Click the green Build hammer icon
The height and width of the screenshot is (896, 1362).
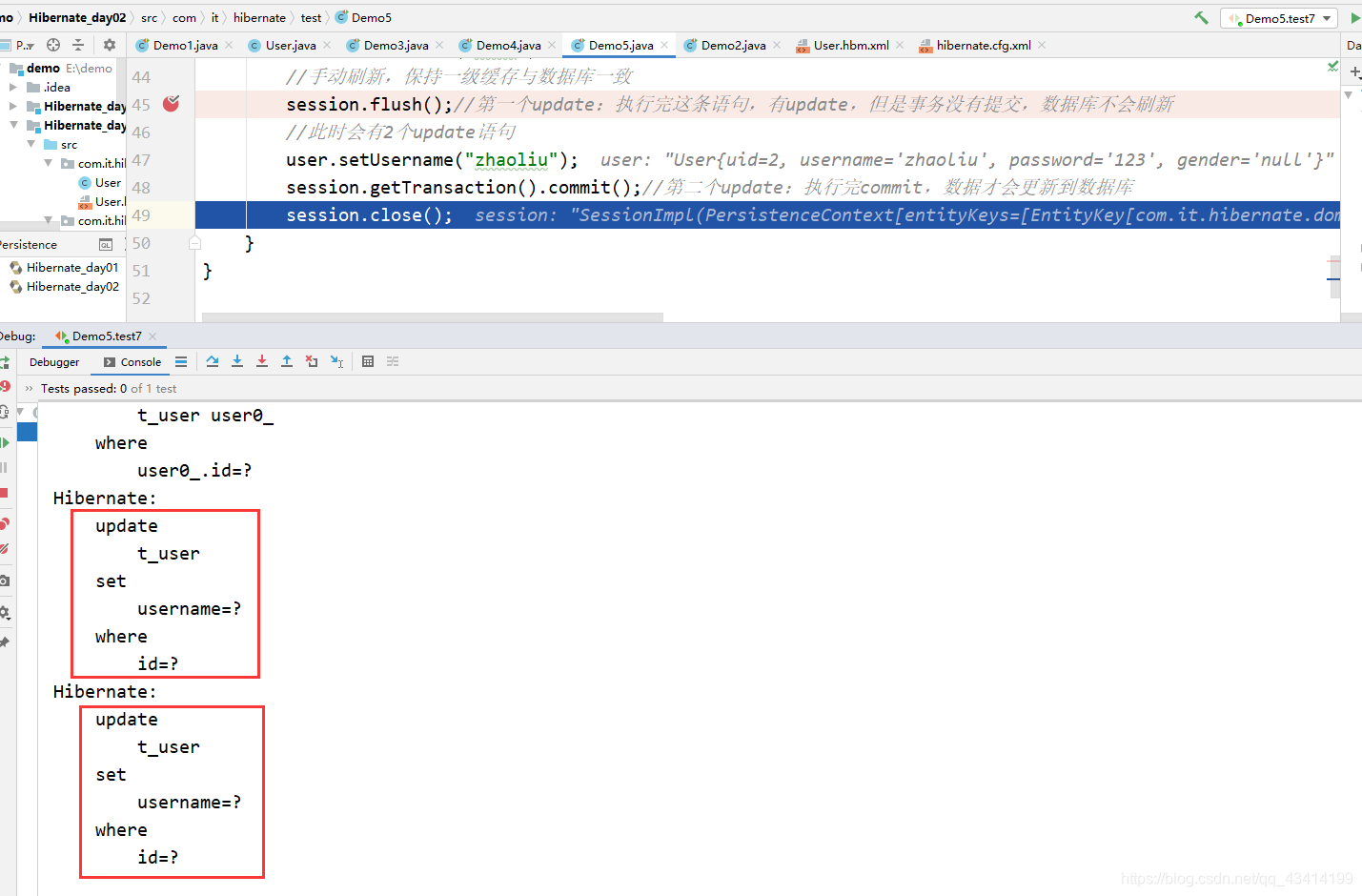click(x=1201, y=17)
